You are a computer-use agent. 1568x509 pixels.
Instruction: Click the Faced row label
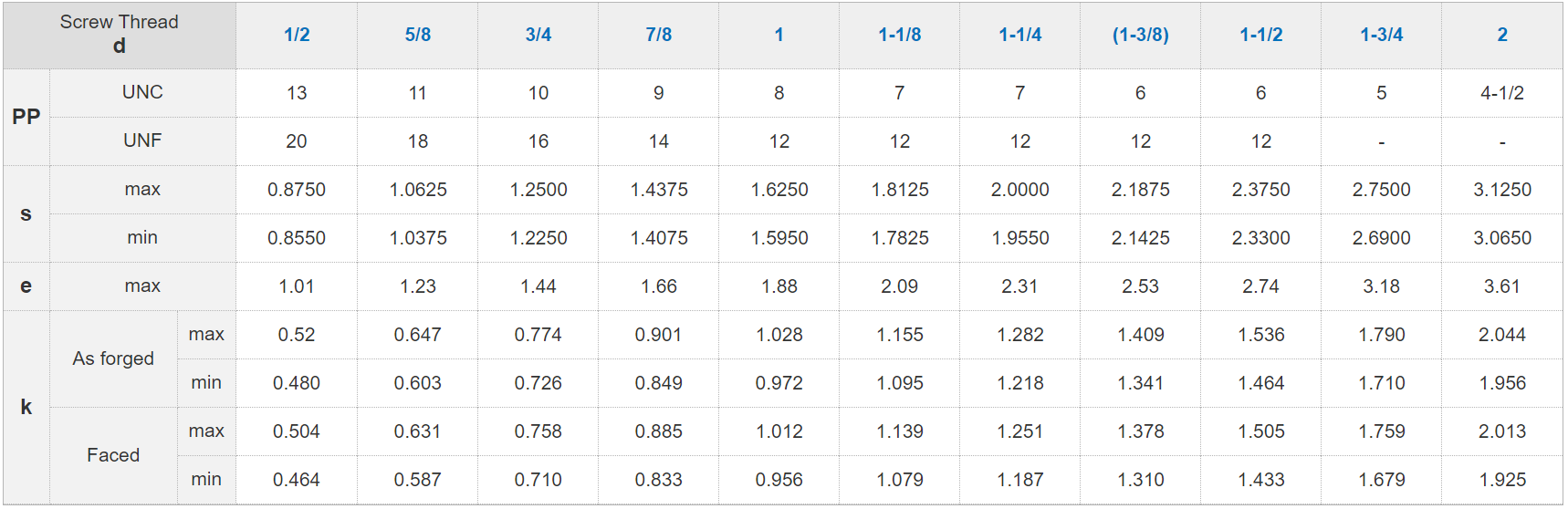[x=113, y=456]
